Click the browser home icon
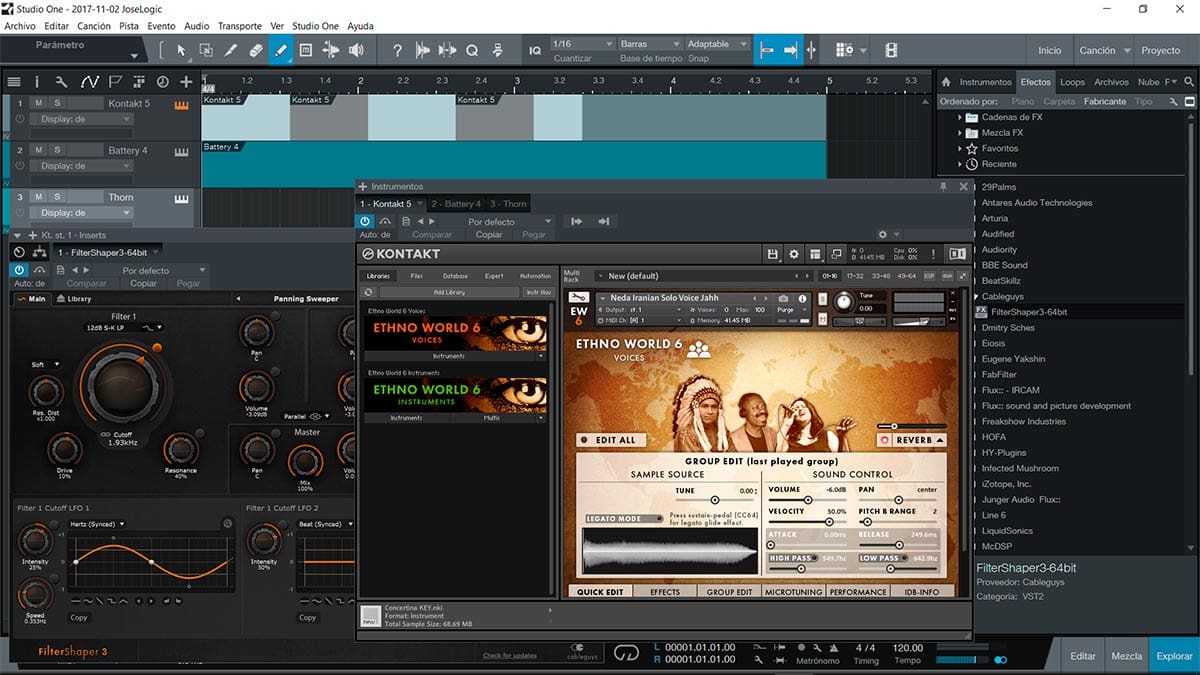 click(x=946, y=82)
